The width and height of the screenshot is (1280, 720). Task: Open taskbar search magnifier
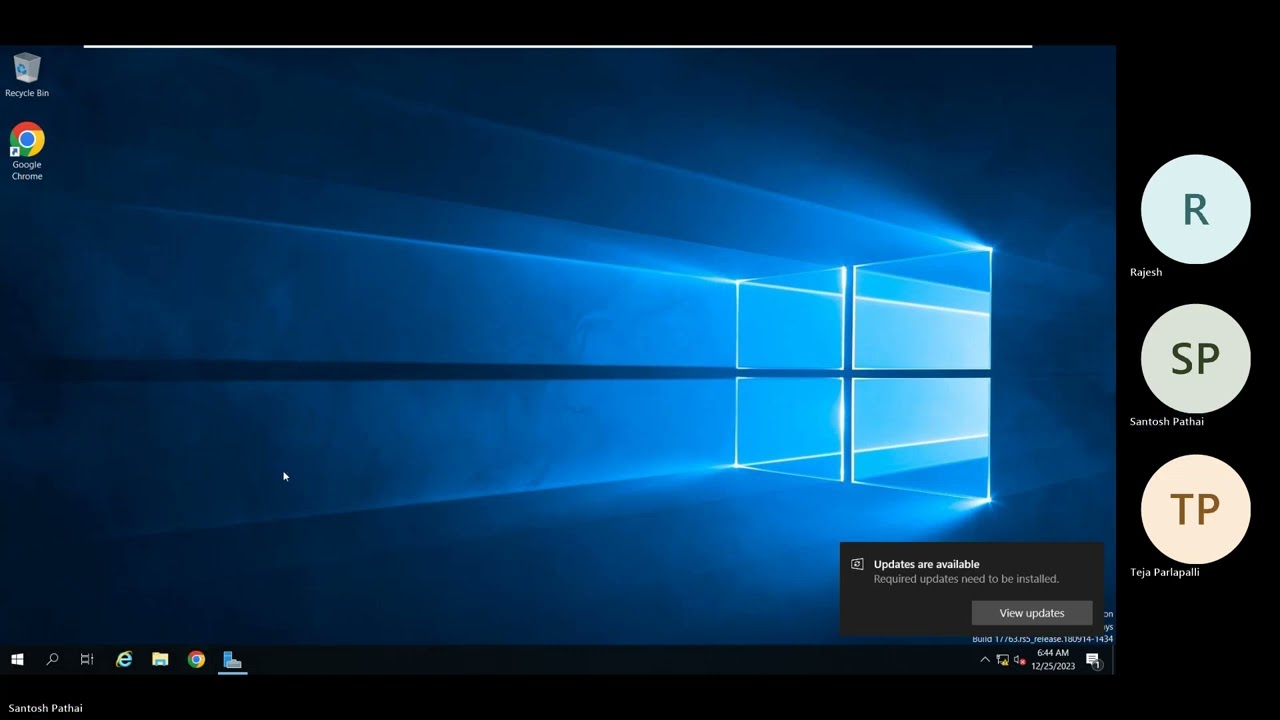coord(52,659)
